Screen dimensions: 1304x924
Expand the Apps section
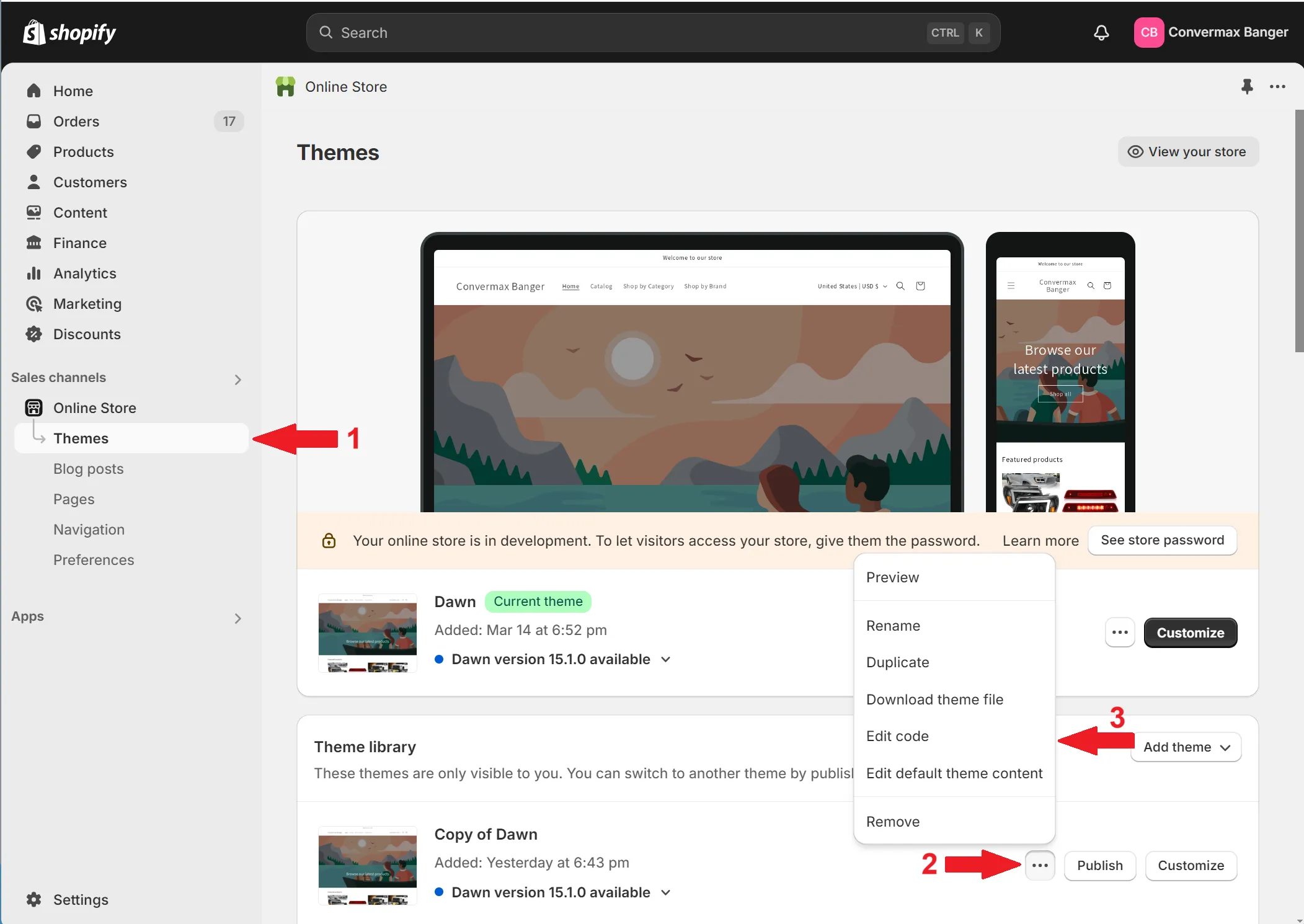click(x=237, y=618)
